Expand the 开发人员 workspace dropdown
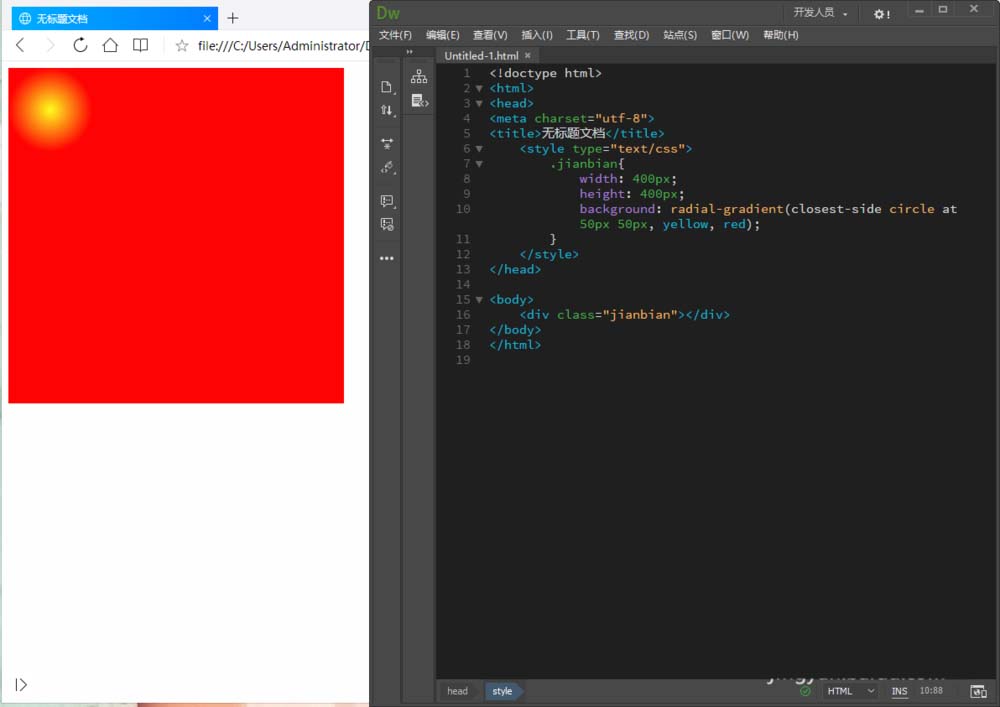 pyautogui.click(x=821, y=13)
